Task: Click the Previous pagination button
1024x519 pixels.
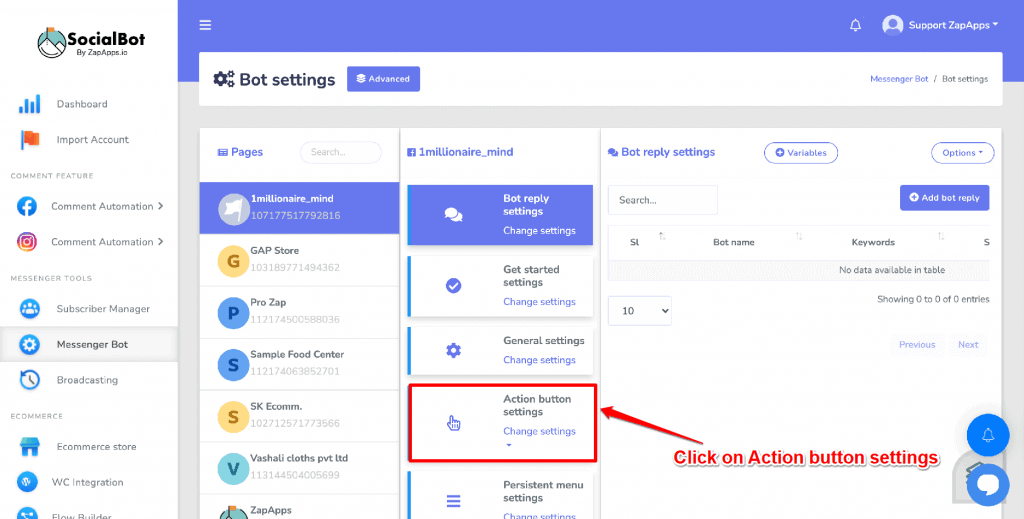Action: [917, 345]
